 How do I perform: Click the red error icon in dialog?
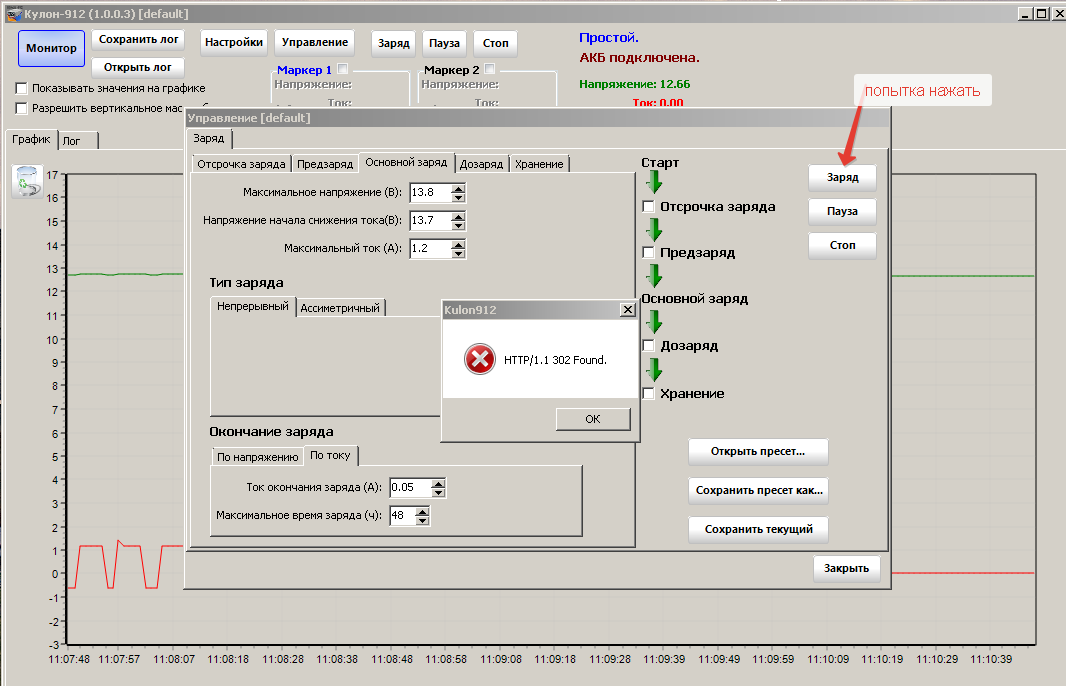click(480, 359)
